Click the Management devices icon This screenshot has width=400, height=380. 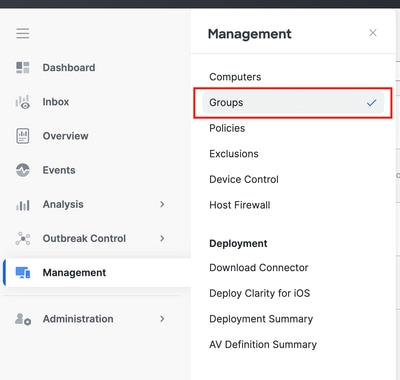[x=23, y=273]
